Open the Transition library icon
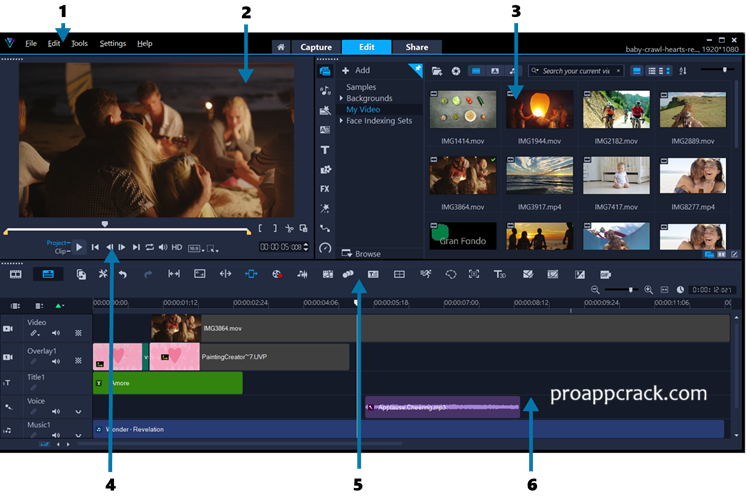Screen dimensions: 750x498 (x=325, y=130)
